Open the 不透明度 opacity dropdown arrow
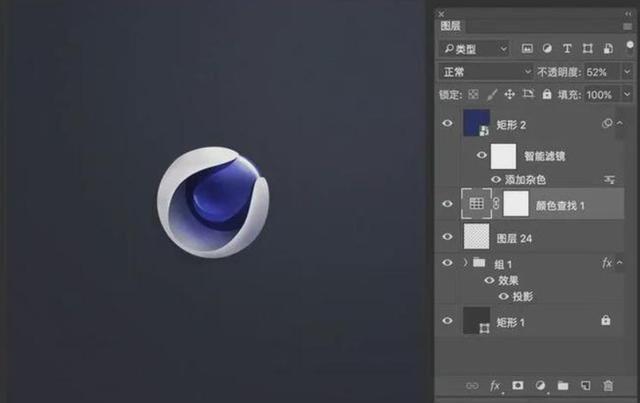640x403 pixels. coord(627,72)
